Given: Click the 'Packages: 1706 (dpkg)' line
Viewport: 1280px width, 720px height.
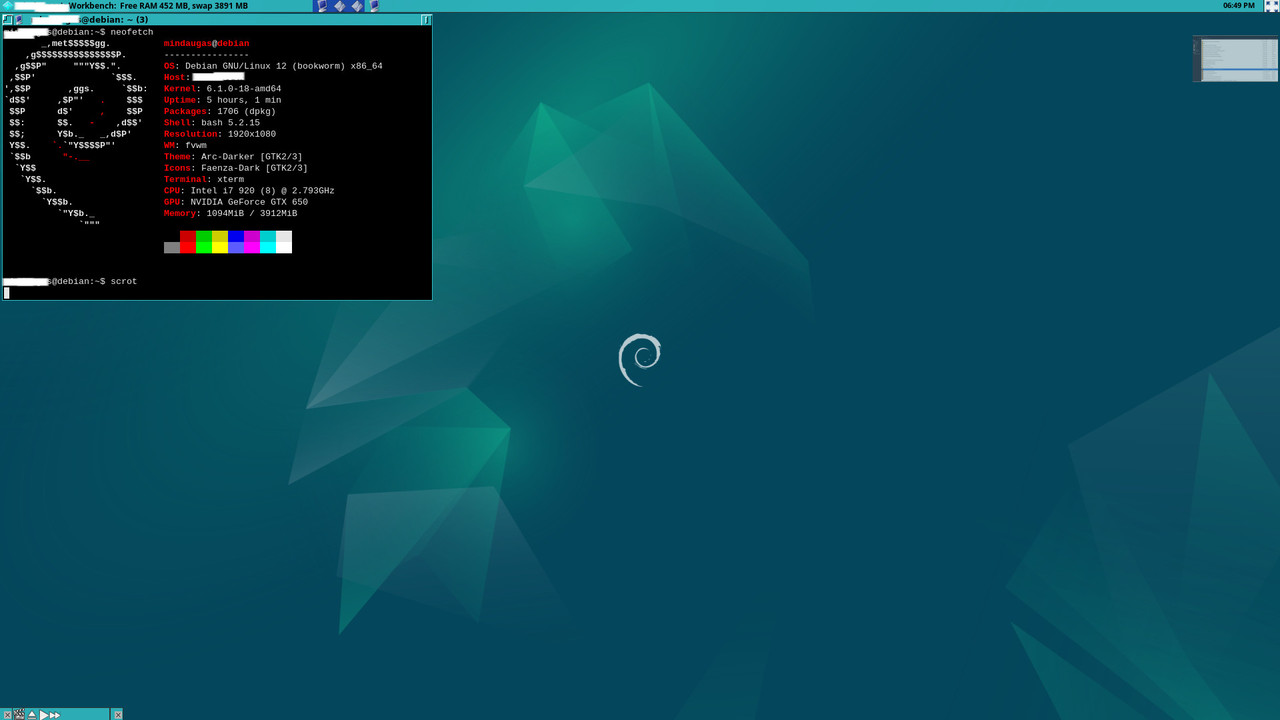Looking at the screenshot, I should point(220,111).
